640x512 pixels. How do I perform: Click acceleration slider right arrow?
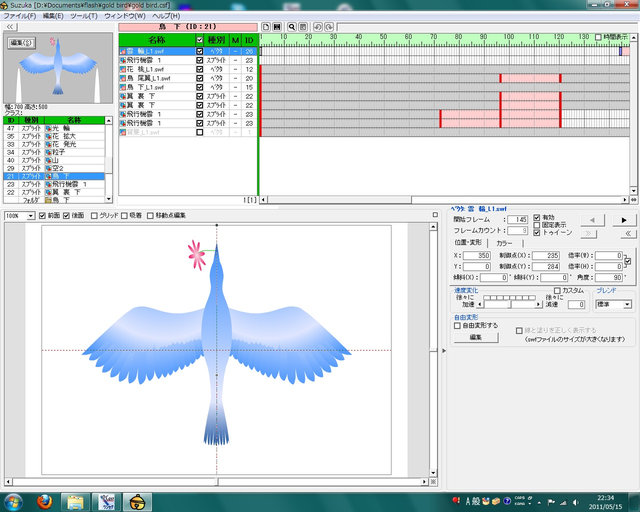539,305
